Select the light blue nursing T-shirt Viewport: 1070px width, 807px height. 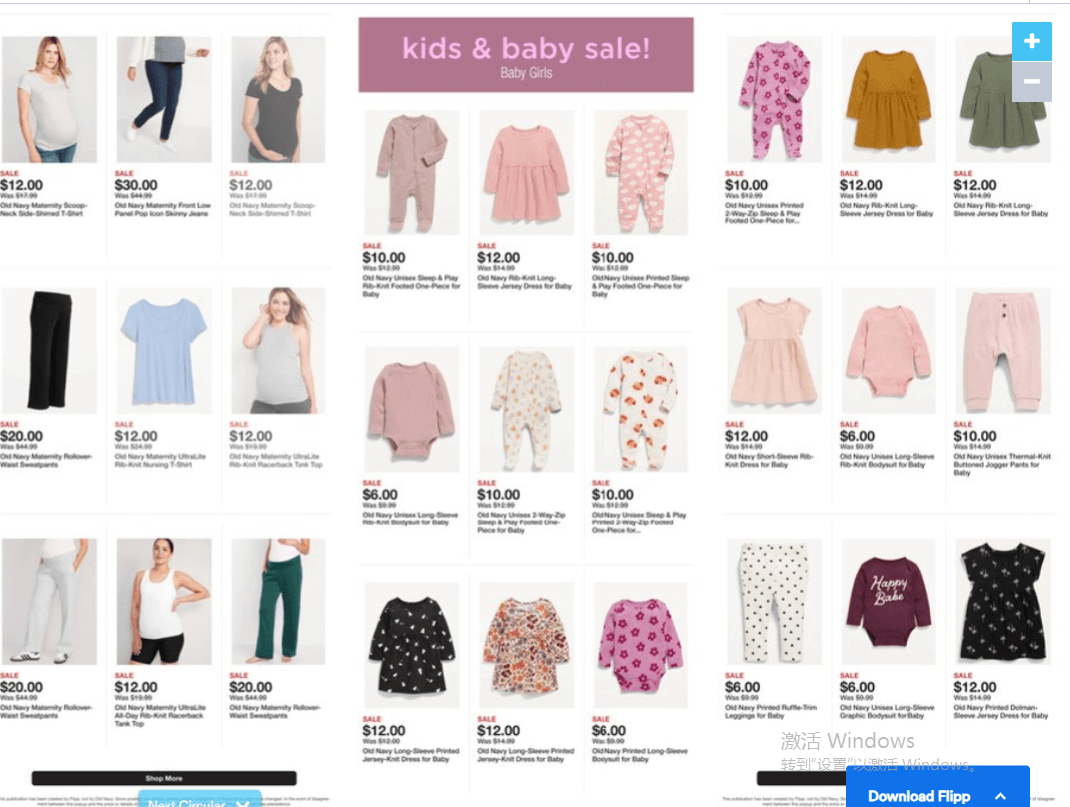coord(164,351)
